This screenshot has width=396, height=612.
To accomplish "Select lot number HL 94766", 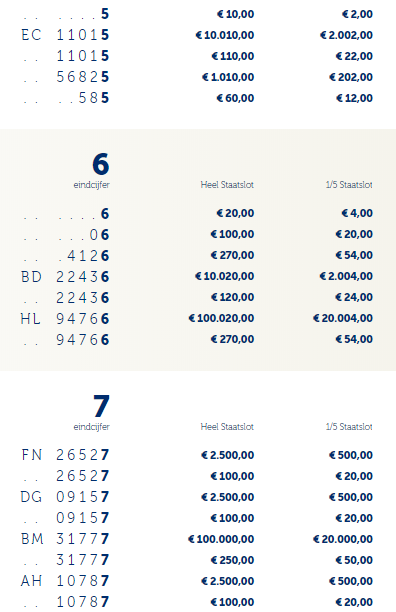I will pos(65,319).
